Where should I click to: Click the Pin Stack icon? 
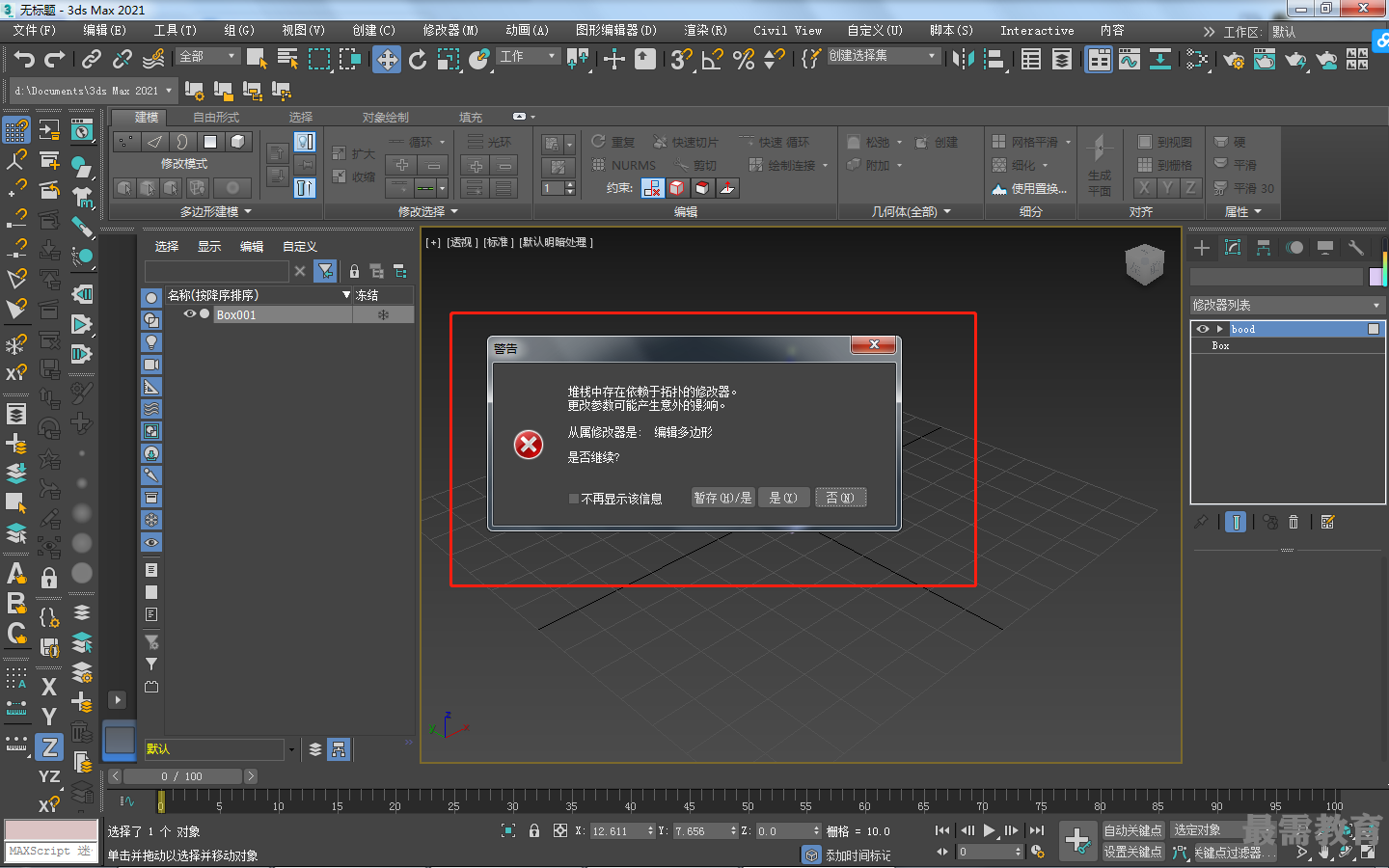pos(1201,522)
